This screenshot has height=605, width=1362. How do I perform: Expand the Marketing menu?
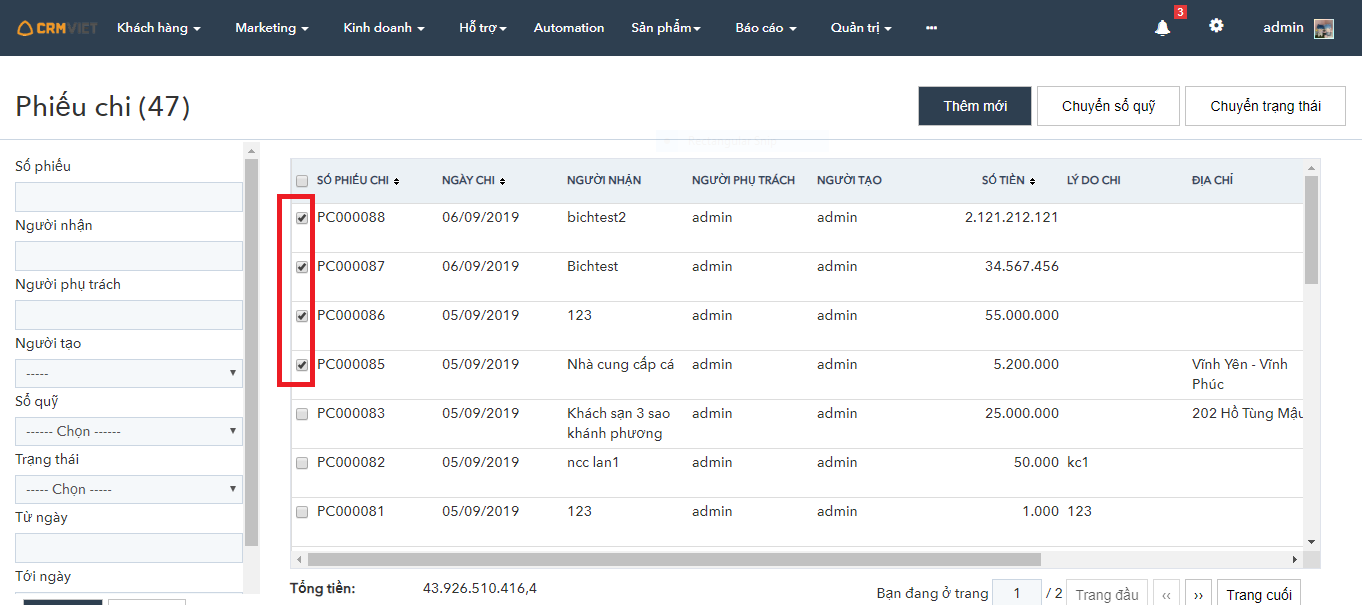pos(272,28)
